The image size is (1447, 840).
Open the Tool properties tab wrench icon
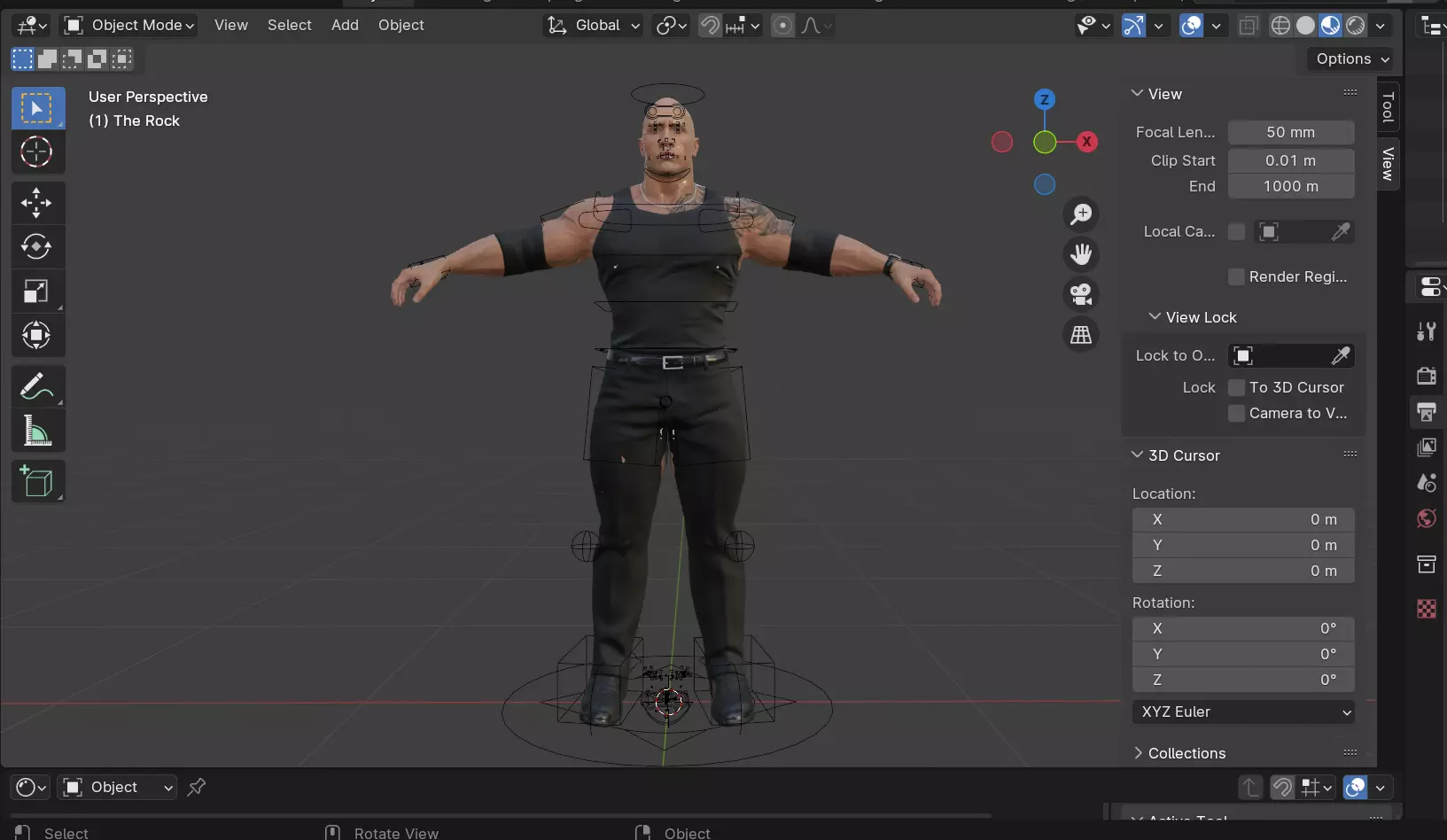(x=1427, y=331)
